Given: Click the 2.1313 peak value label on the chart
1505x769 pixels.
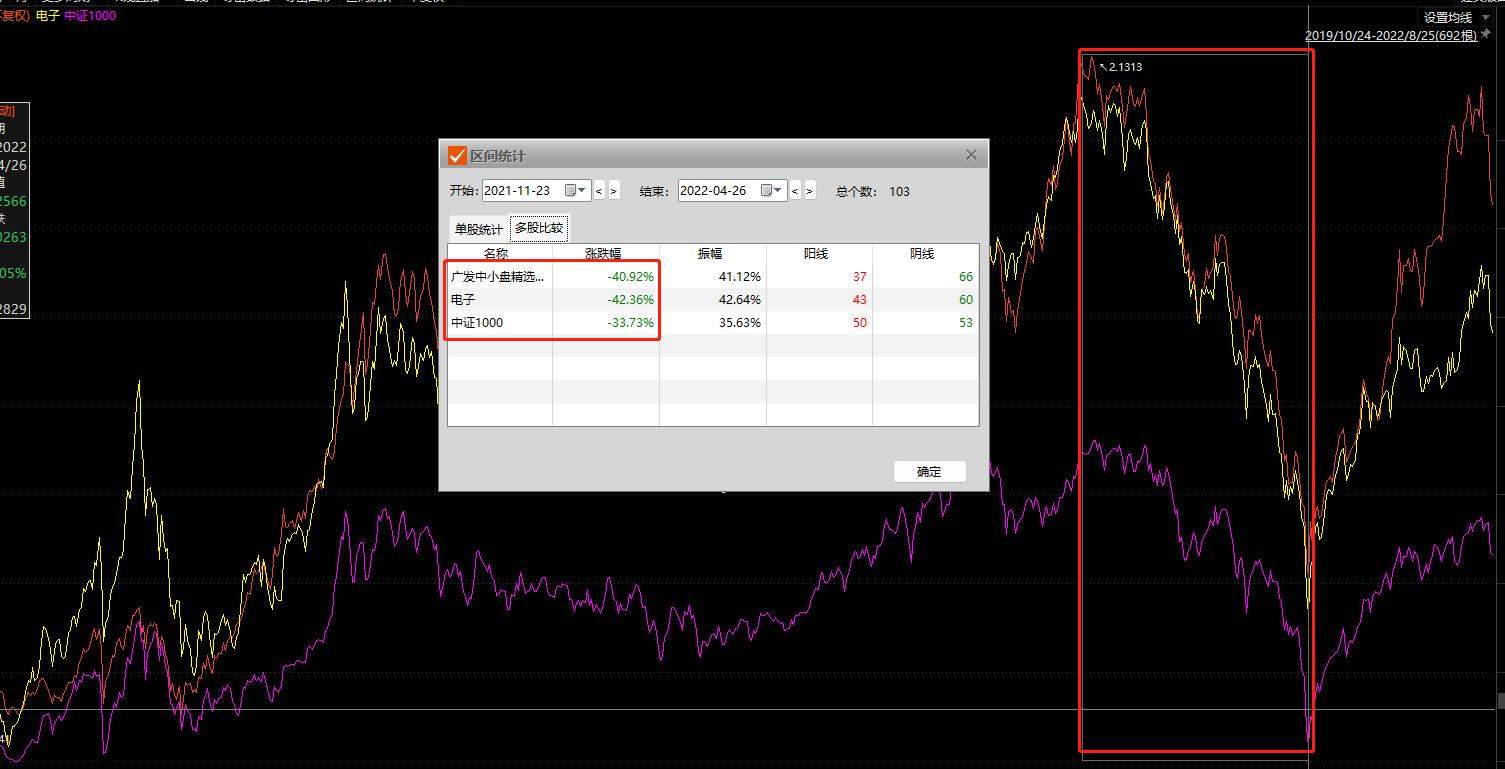Looking at the screenshot, I should tap(1125, 67).
